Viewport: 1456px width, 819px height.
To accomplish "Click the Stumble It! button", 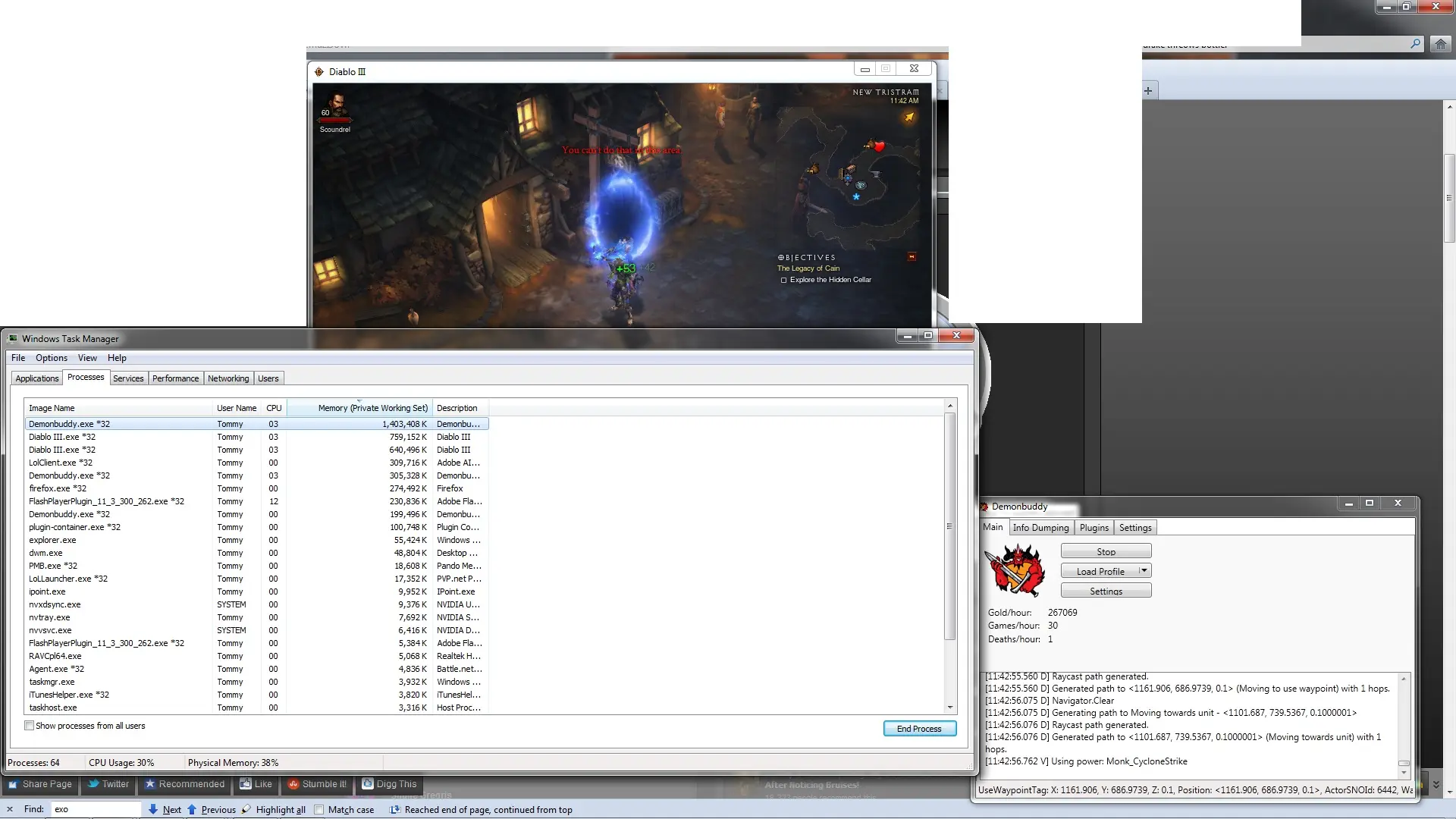I will tap(318, 784).
